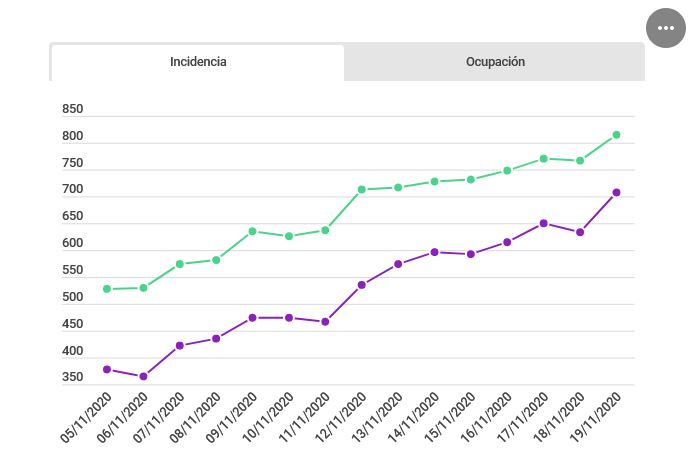Image resolution: width=695 pixels, height=459 pixels.
Task: Click the green data point for 12/11/2020
Action: pyautogui.click(x=362, y=189)
